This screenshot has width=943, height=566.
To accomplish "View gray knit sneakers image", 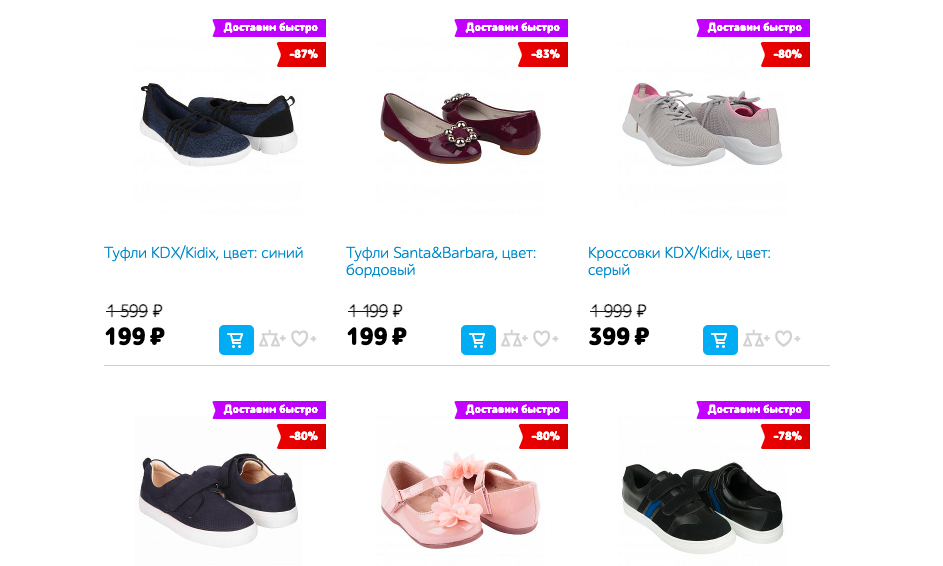I will click(702, 125).
